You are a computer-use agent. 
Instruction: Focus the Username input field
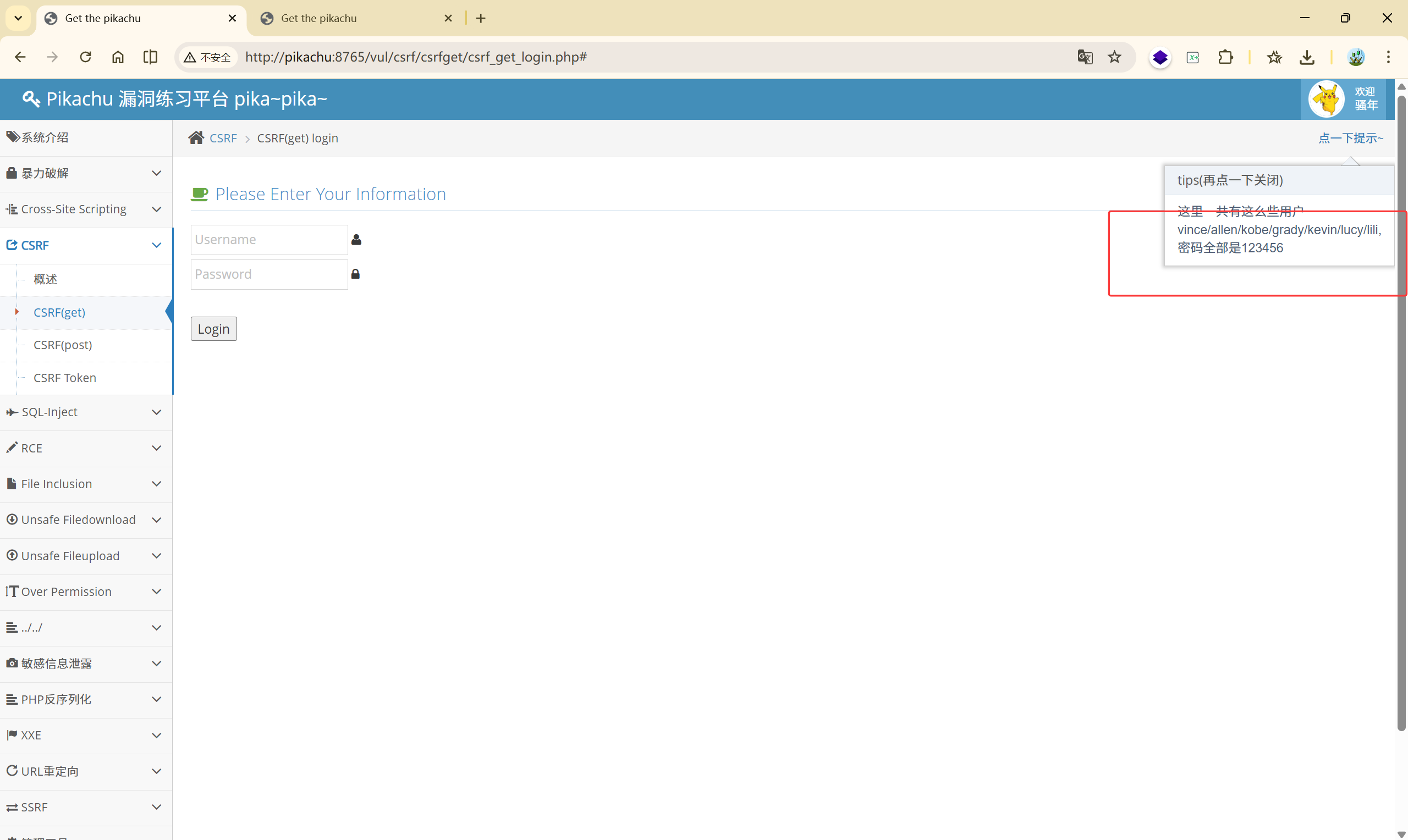[269, 240]
